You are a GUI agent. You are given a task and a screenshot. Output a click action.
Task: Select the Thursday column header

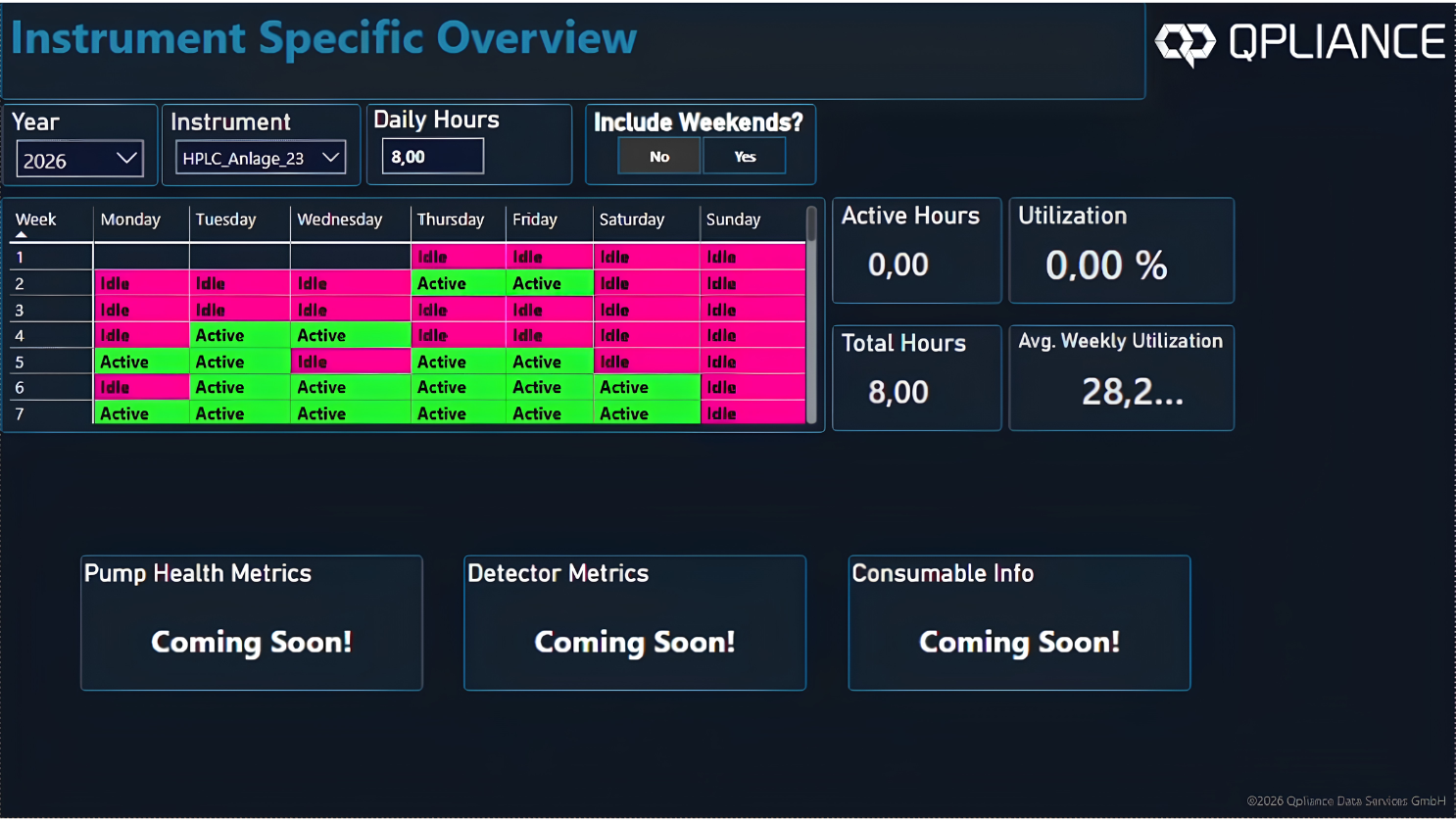[451, 219]
